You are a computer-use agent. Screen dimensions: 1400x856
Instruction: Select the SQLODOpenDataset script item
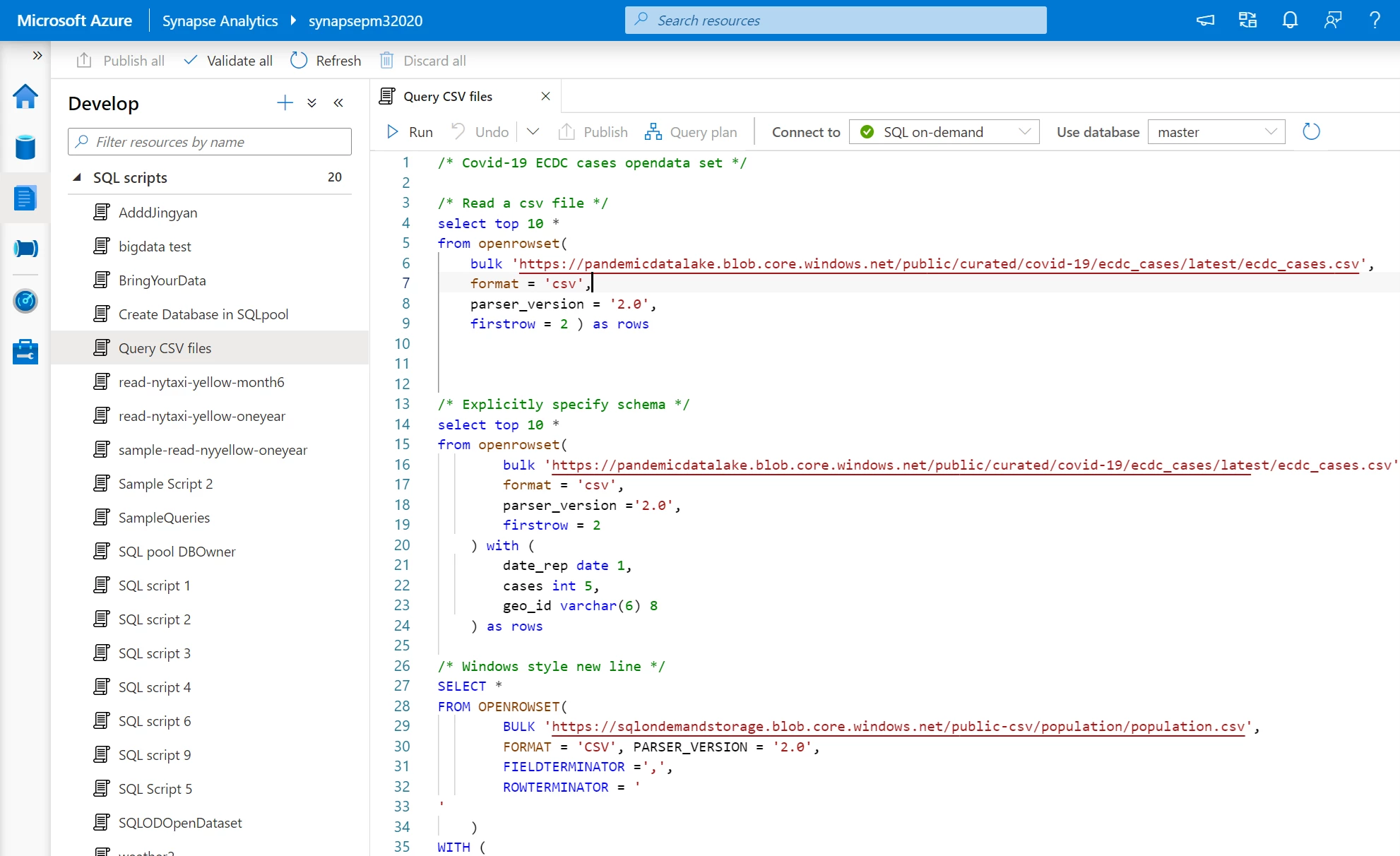tap(181, 823)
